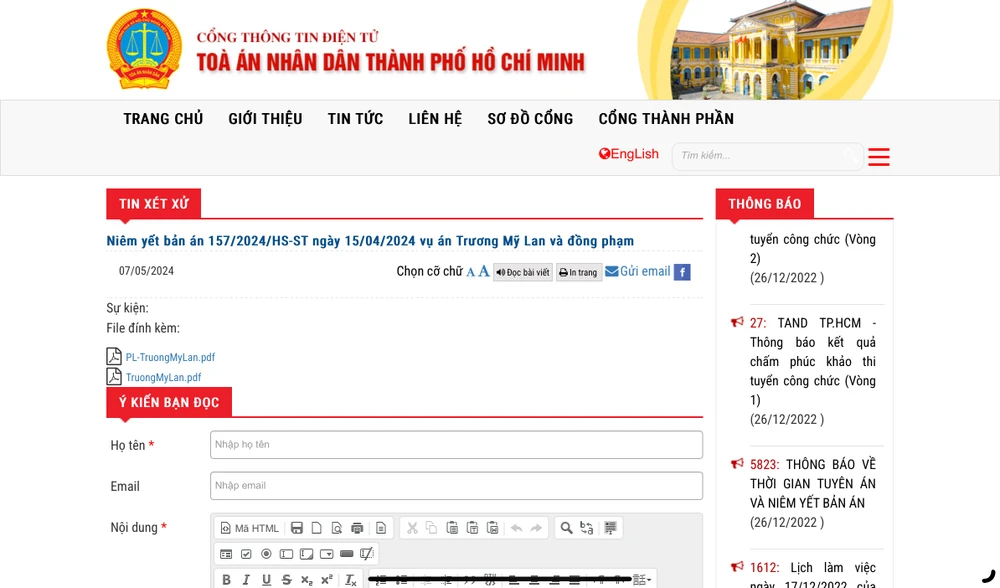Open the SƠ ĐỒ CỔNG menu item
Screen dimensions: 1000x588
point(530,118)
